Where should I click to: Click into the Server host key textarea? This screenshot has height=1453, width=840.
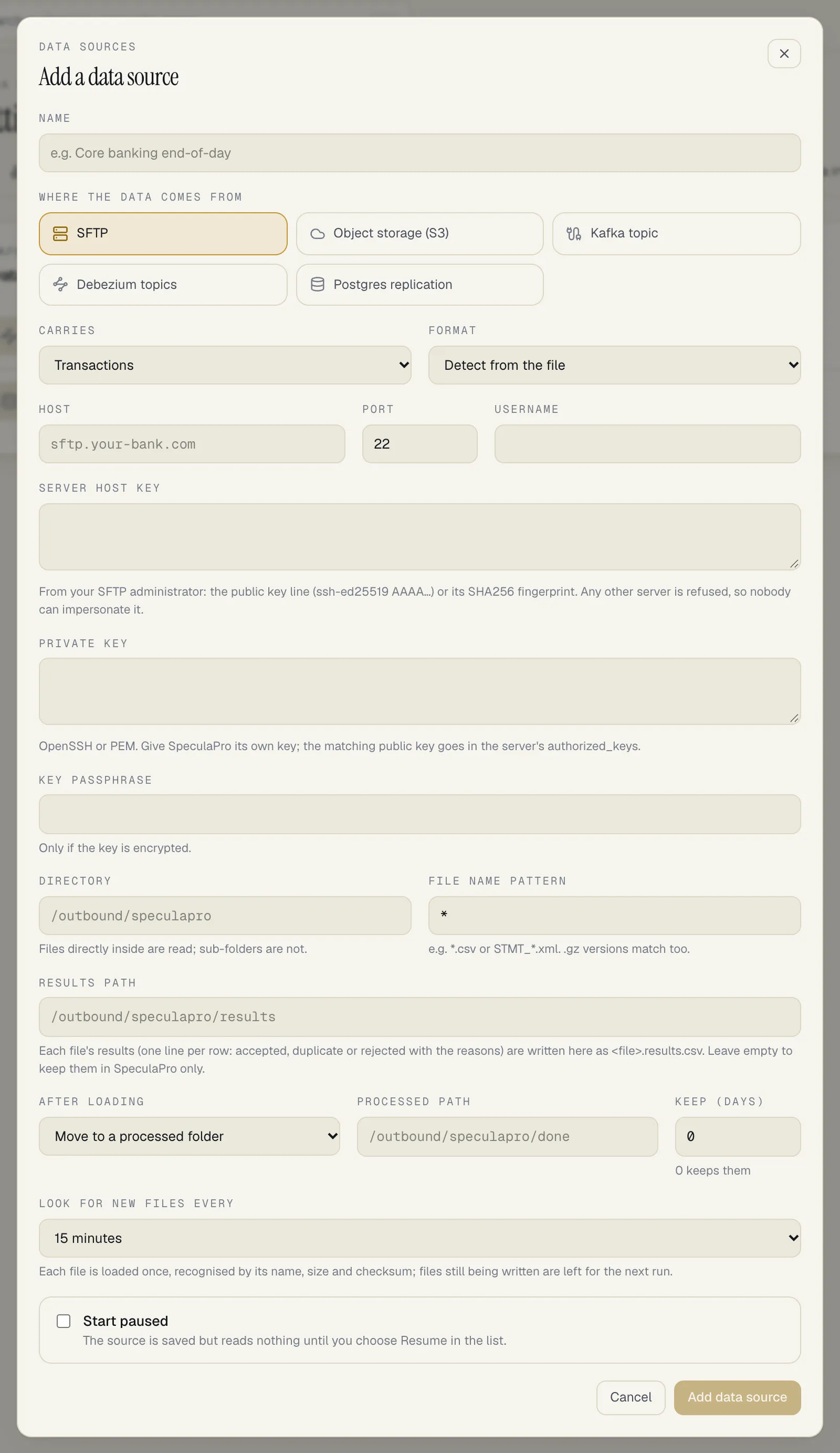(420, 537)
